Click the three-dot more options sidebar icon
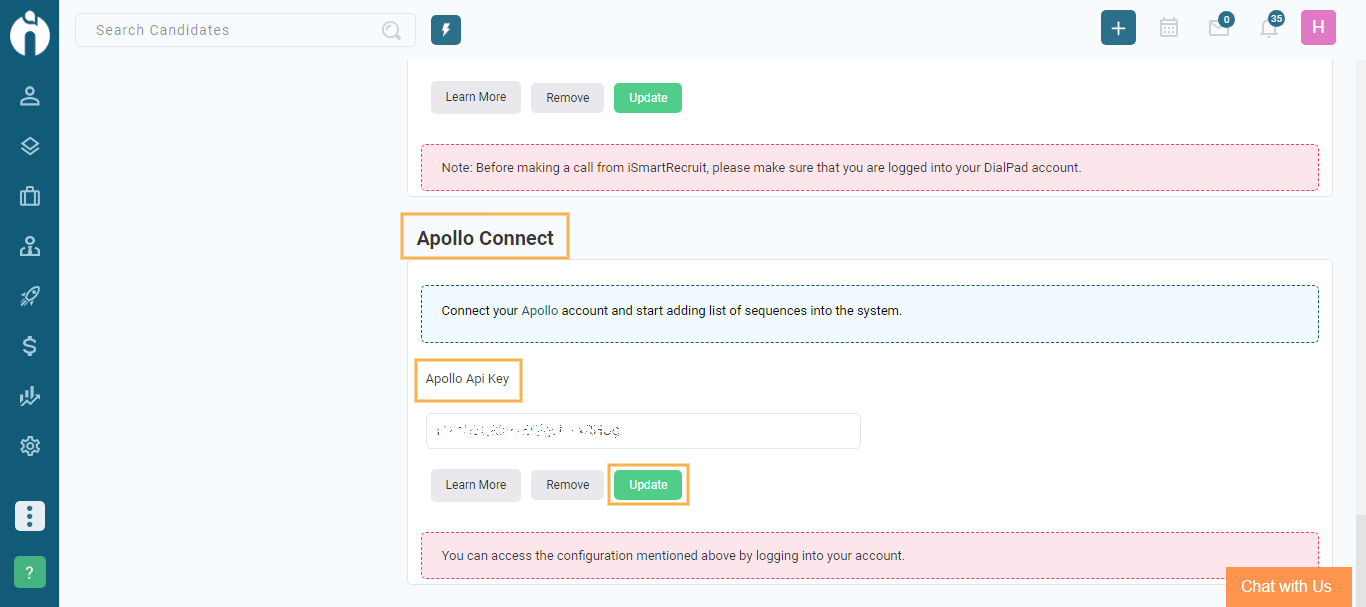Screen dimensions: 1366x607 [29, 516]
